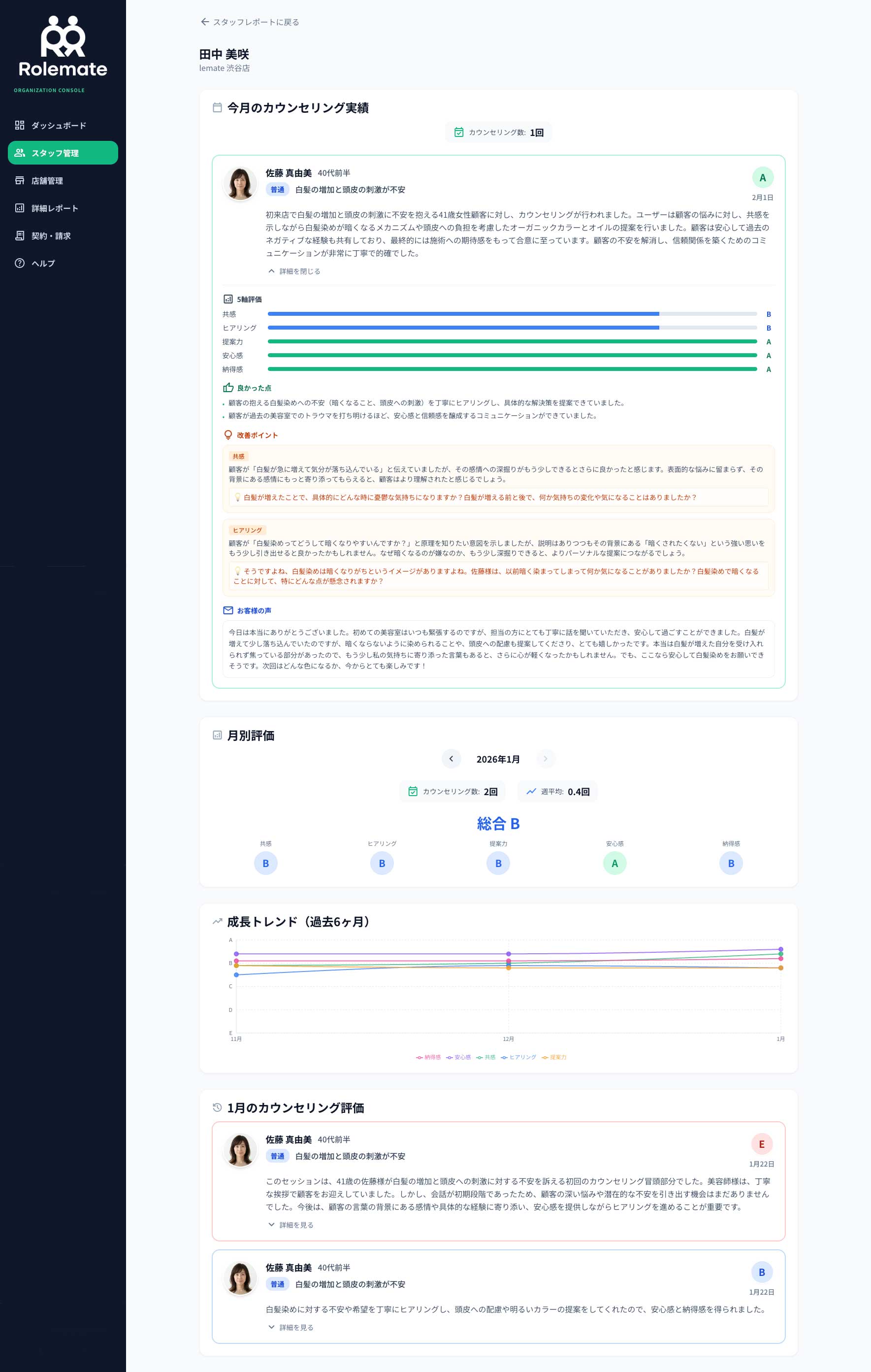
Task: Go to previous month in 月別評価
Action: point(452,759)
